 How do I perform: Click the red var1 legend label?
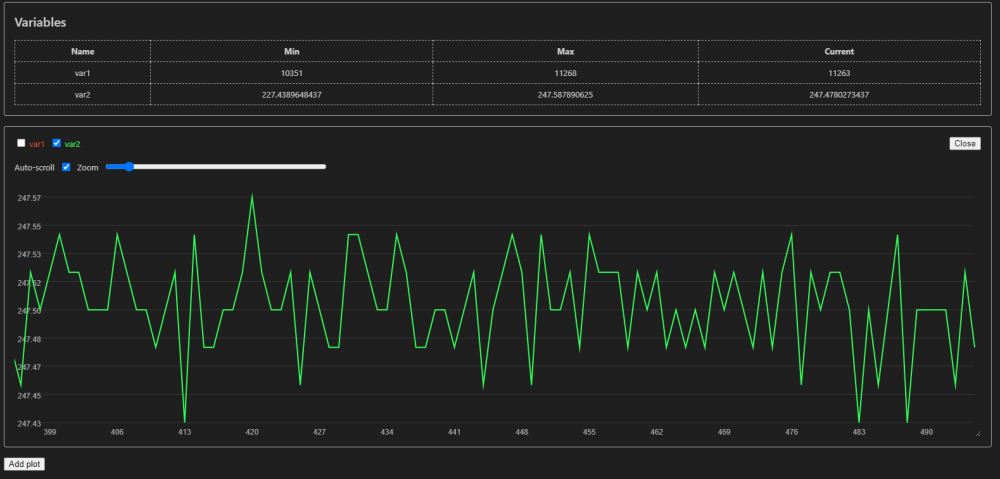tap(37, 144)
